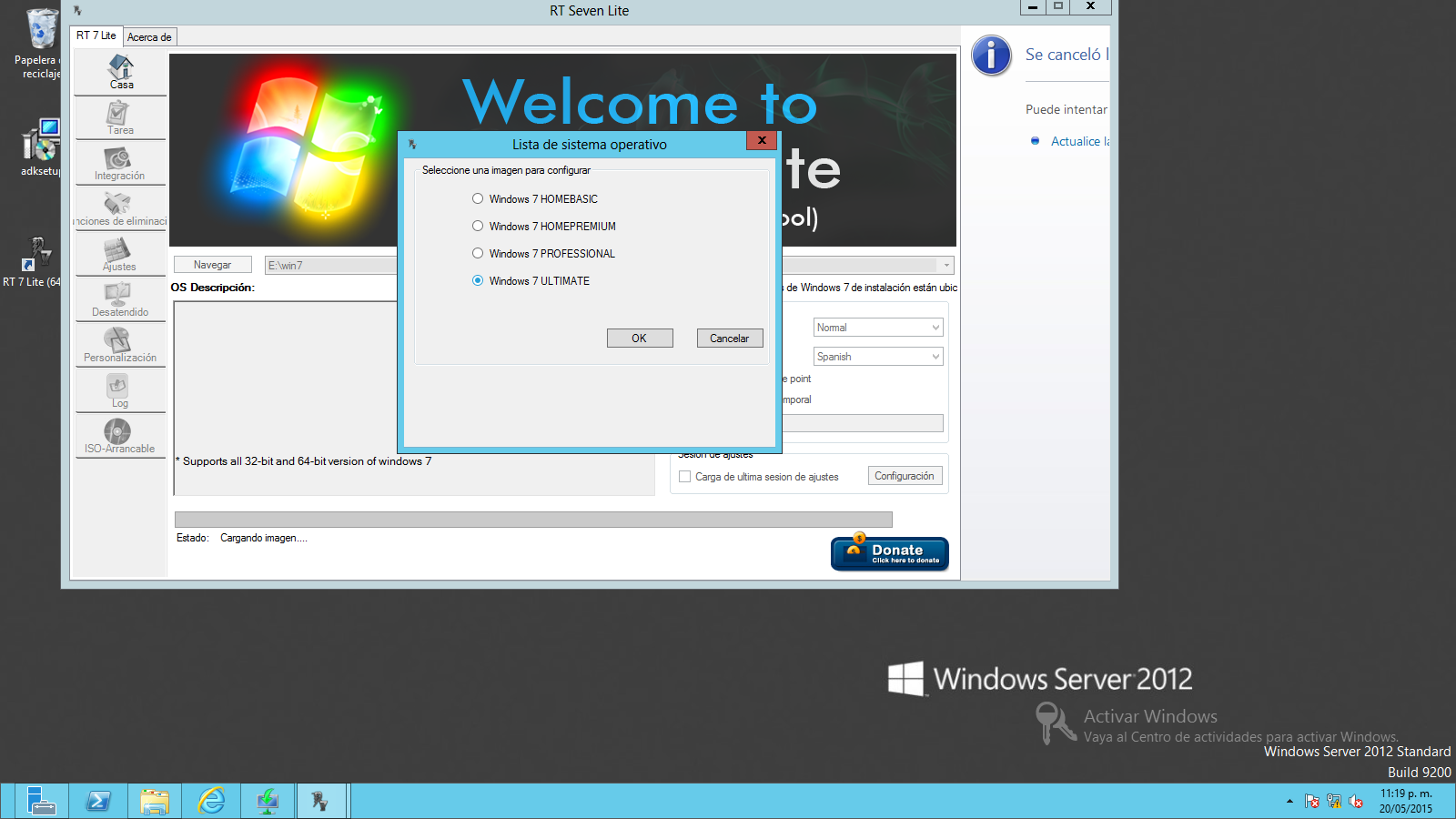
Task: Select Windows 7 HOMEPREMIUM option
Action: (544, 227)
